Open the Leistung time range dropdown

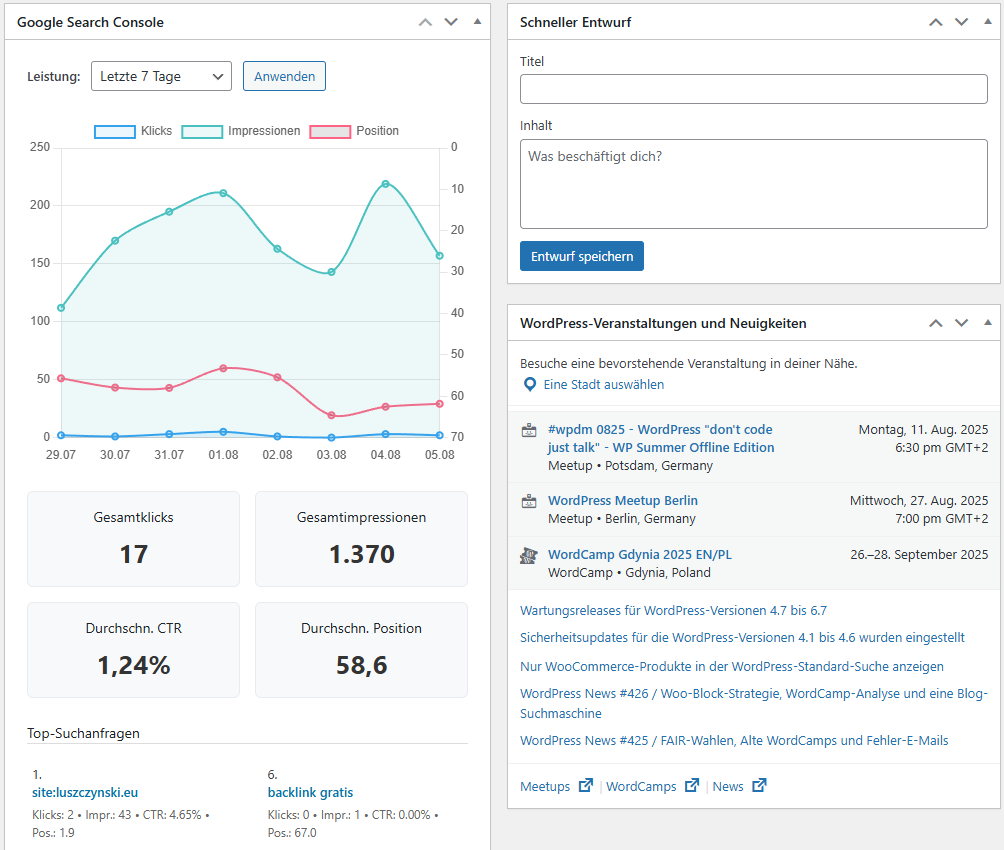(161, 77)
